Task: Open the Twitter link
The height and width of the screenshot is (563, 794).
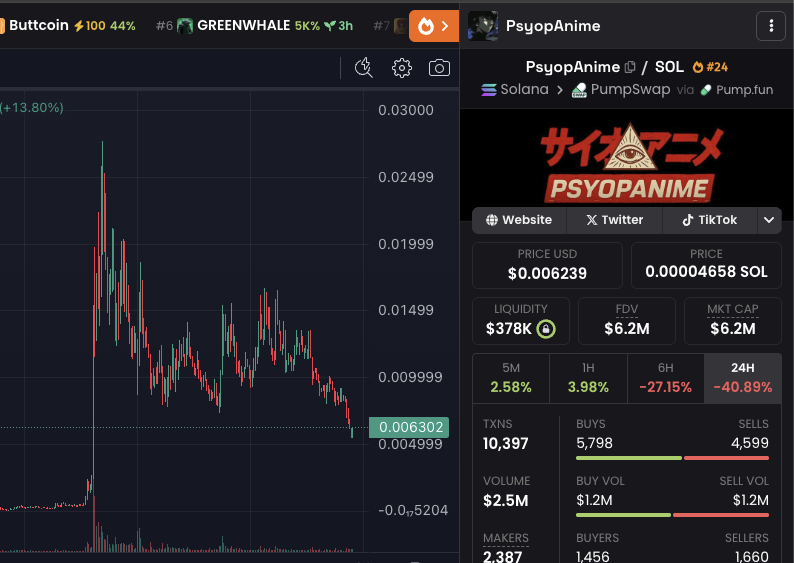Action: click(614, 220)
